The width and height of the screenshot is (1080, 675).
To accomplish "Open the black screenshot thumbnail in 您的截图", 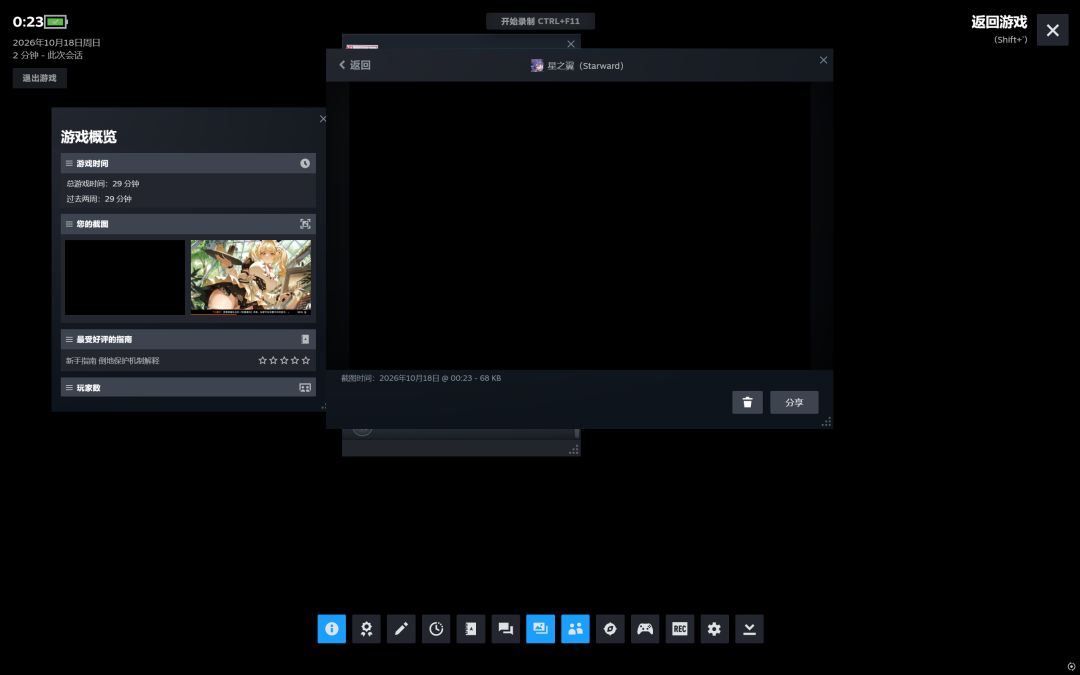I will click(125, 278).
